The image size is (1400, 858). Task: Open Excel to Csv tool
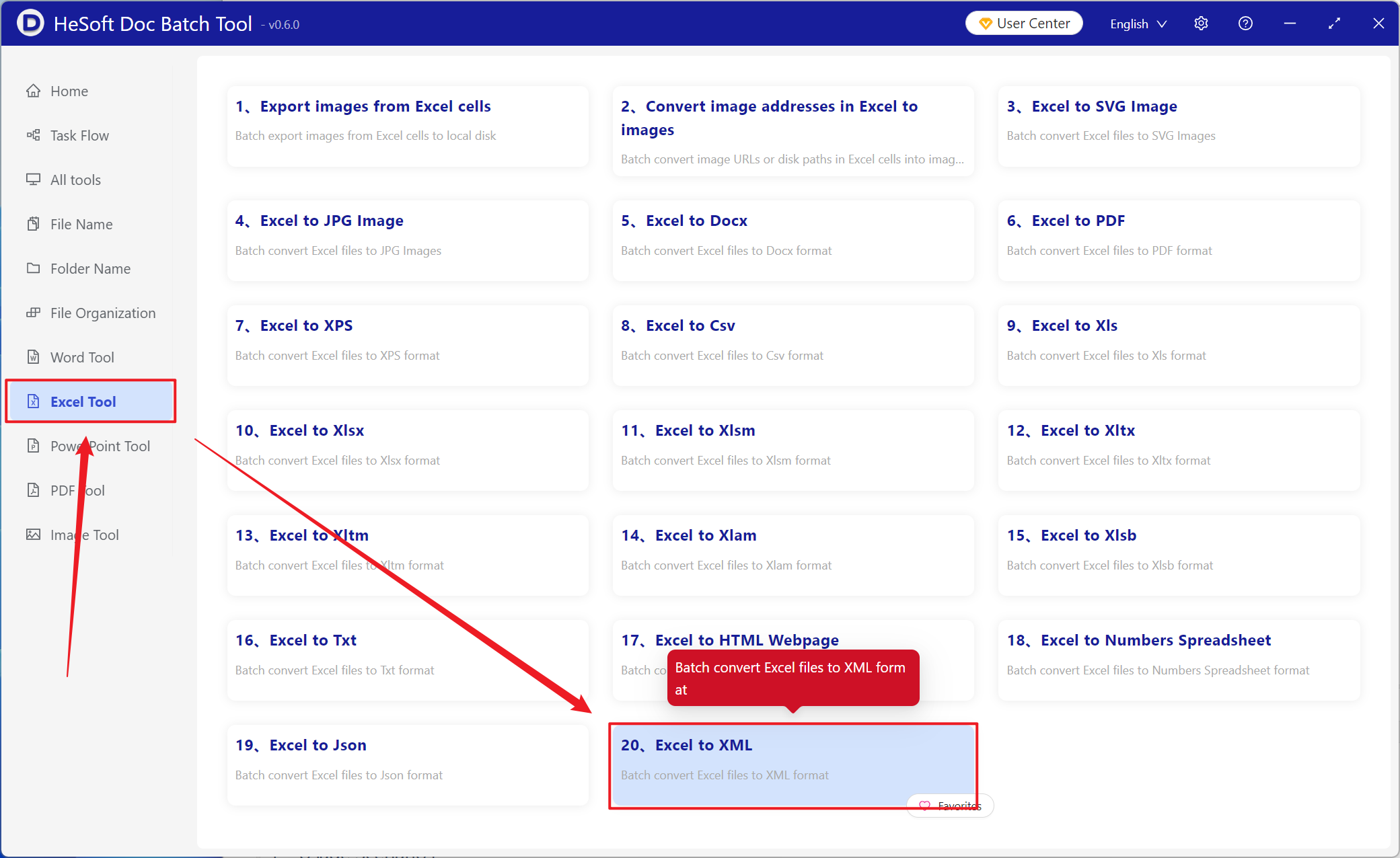tap(793, 345)
